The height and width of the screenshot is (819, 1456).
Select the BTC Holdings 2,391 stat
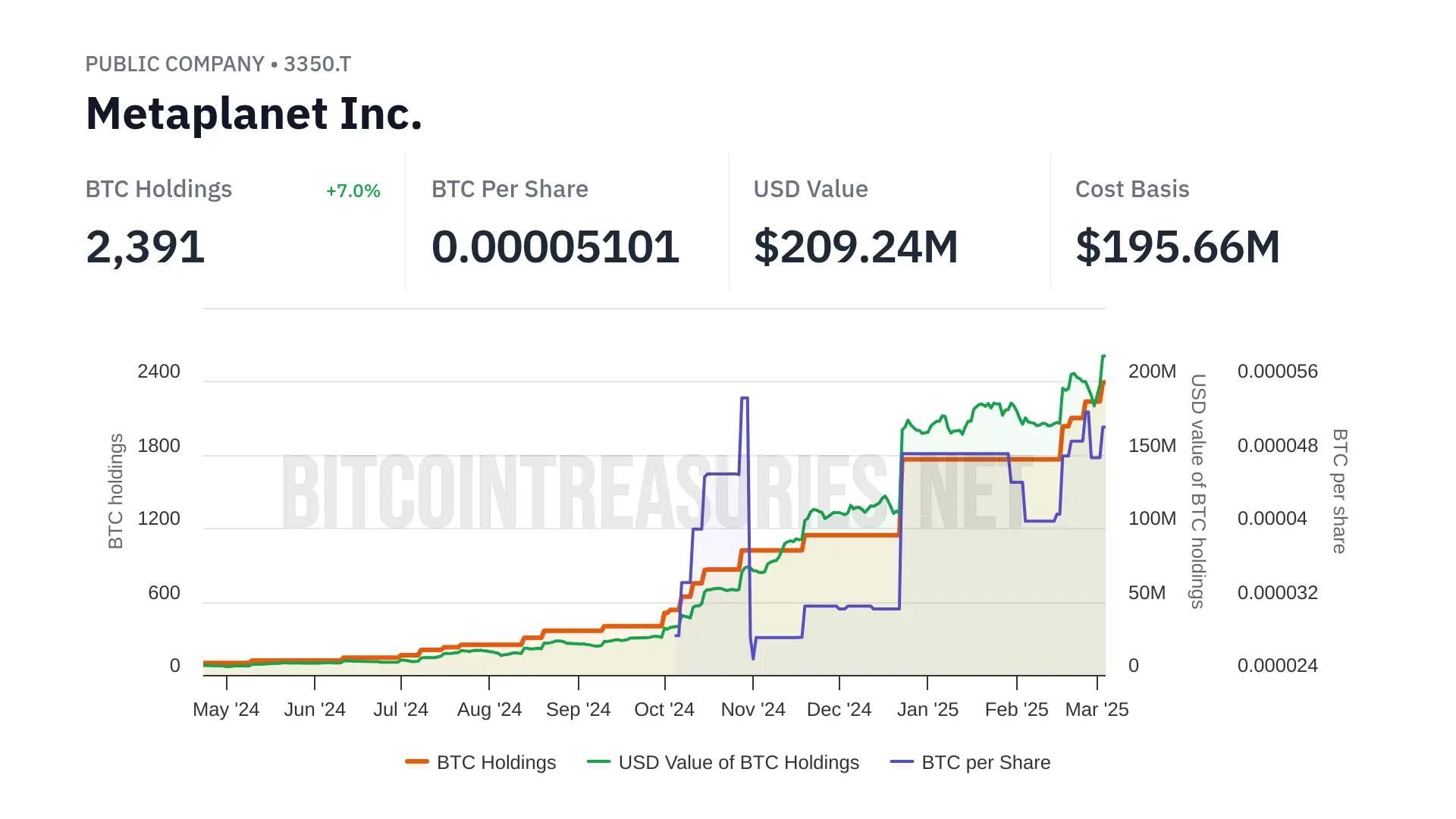(146, 247)
